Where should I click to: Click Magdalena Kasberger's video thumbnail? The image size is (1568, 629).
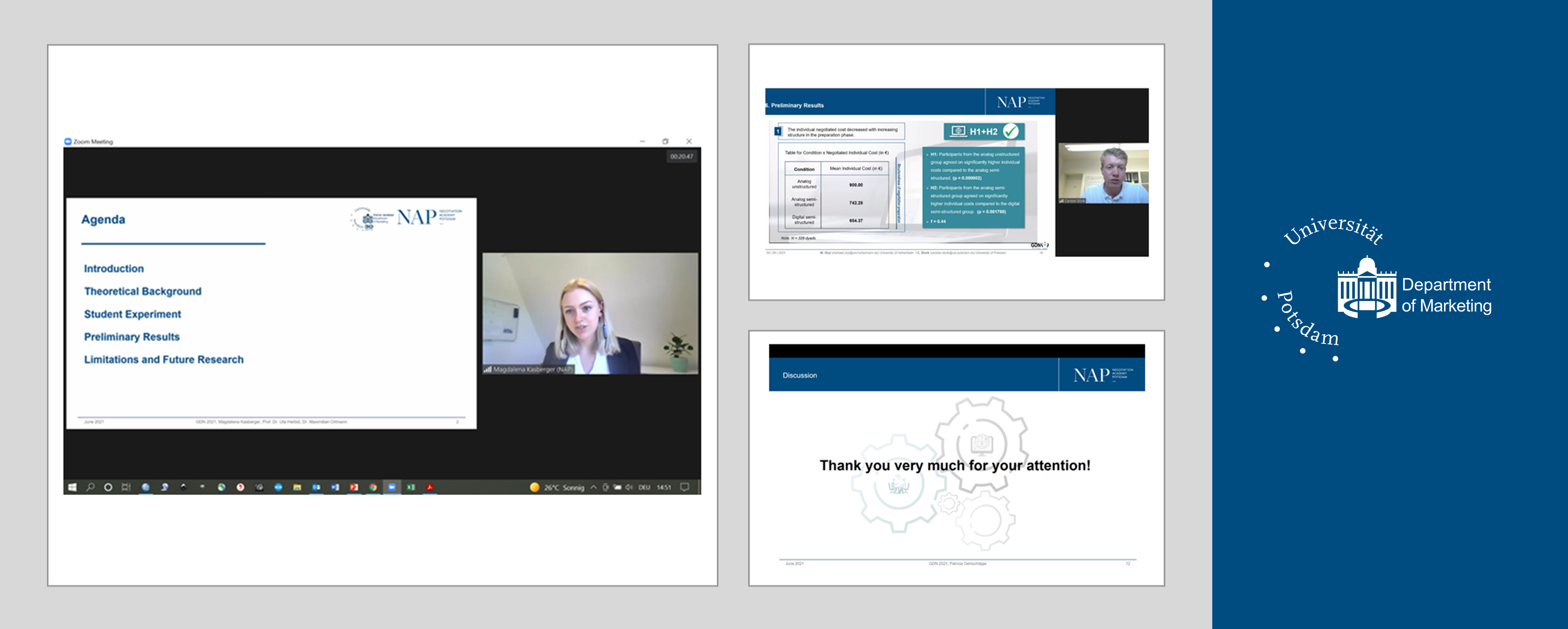coord(590,313)
